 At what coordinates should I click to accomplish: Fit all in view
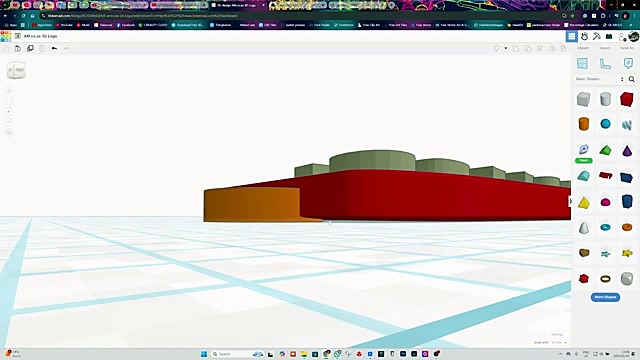[x=9, y=101]
